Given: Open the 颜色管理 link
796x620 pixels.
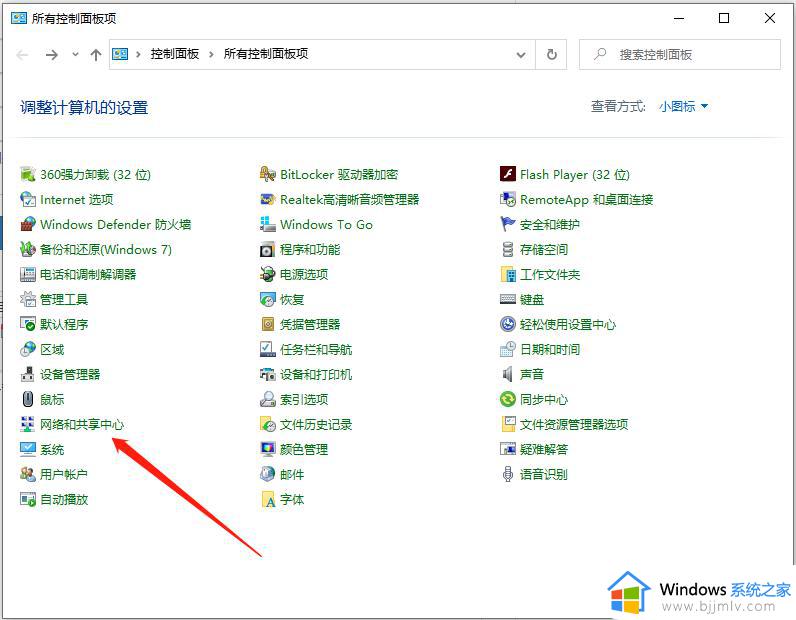Looking at the screenshot, I should point(304,449).
